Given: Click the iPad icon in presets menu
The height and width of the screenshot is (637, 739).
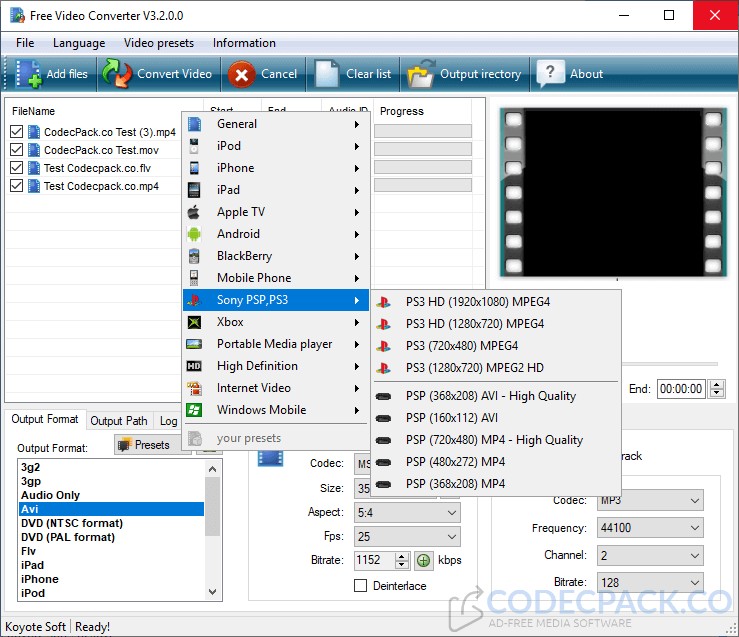Looking at the screenshot, I should tap(194, 190).
